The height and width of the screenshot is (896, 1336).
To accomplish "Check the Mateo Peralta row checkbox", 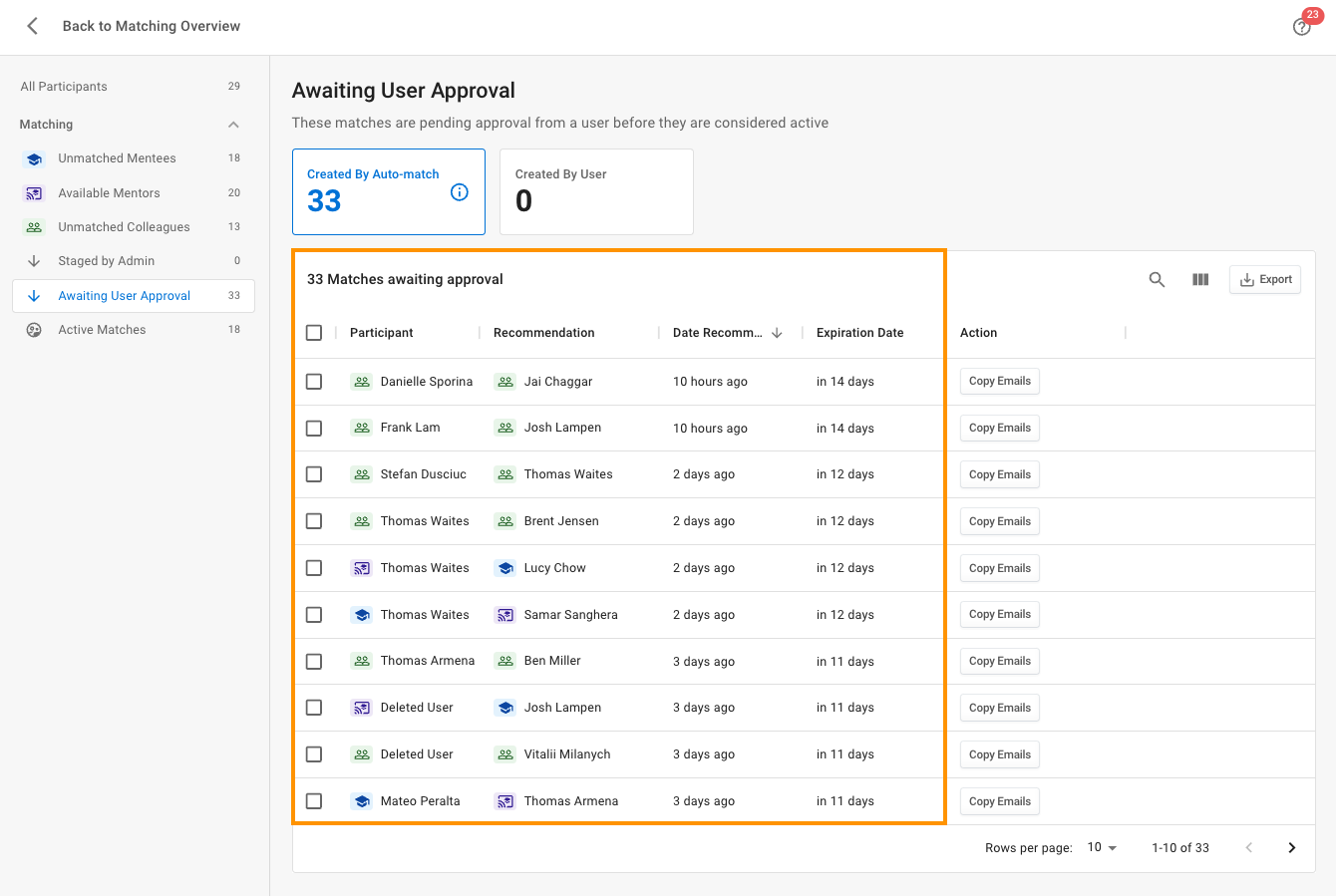I will tap(314, 801).
